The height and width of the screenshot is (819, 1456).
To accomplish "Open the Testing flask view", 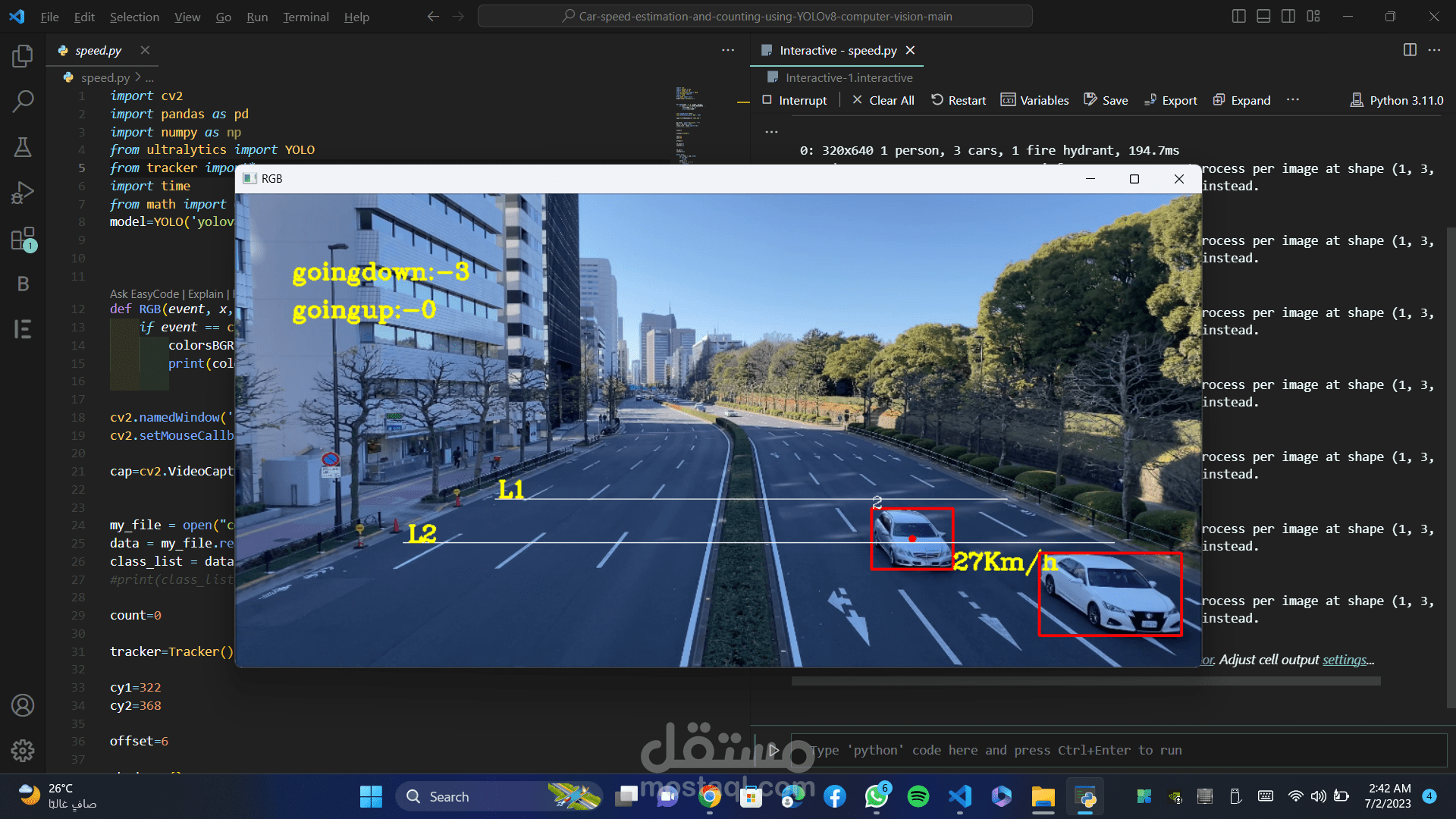I will coord(23,147).
